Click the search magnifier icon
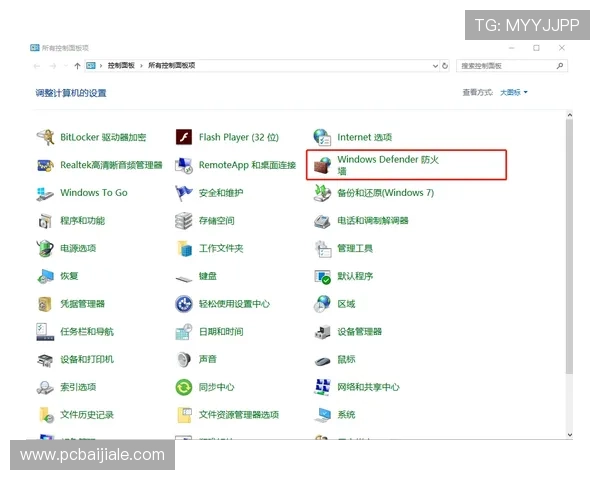The width and height of the screenshot is (600, 480). pos(560,66)
